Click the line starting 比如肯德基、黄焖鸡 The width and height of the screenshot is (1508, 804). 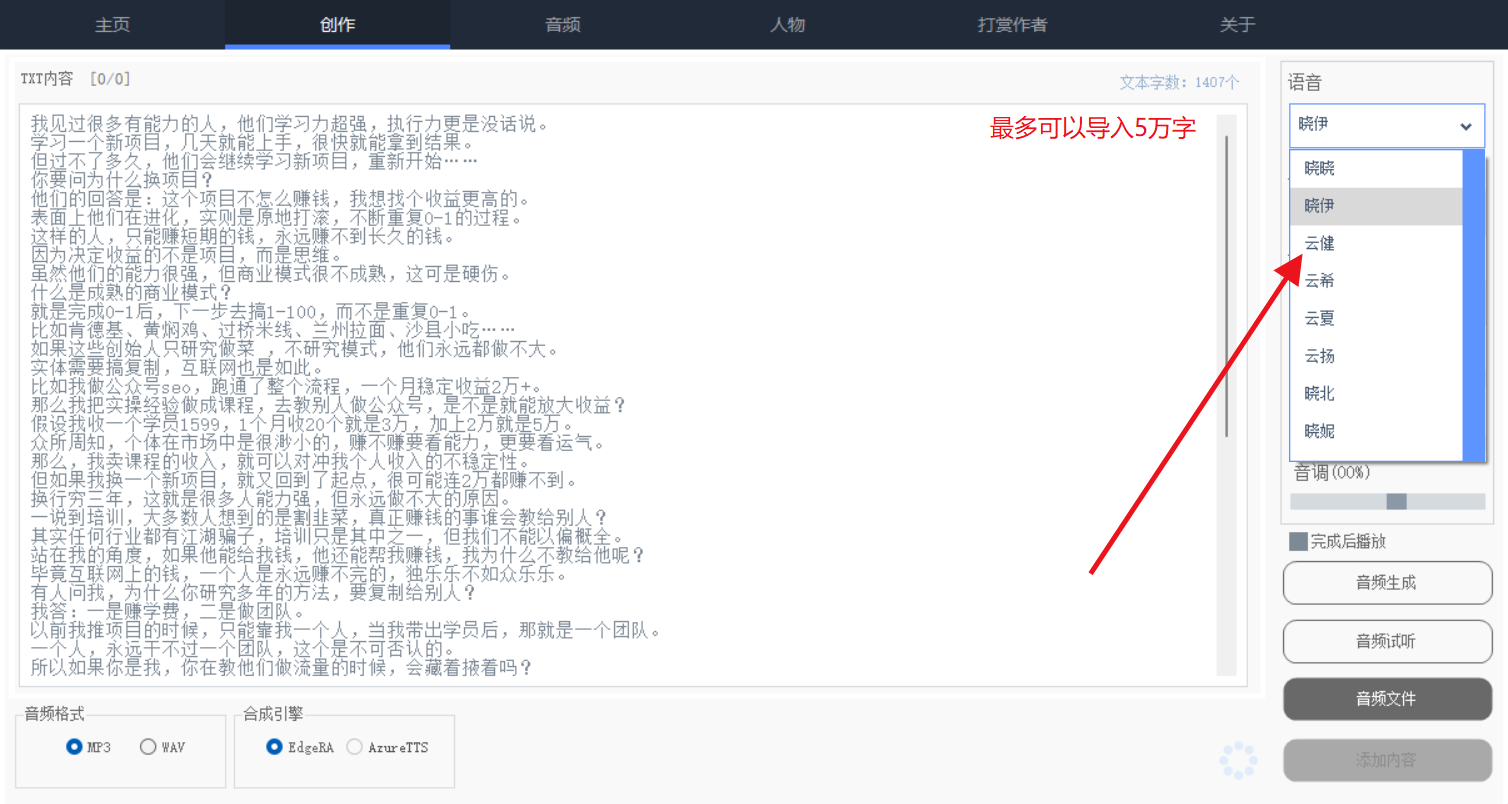274,331
